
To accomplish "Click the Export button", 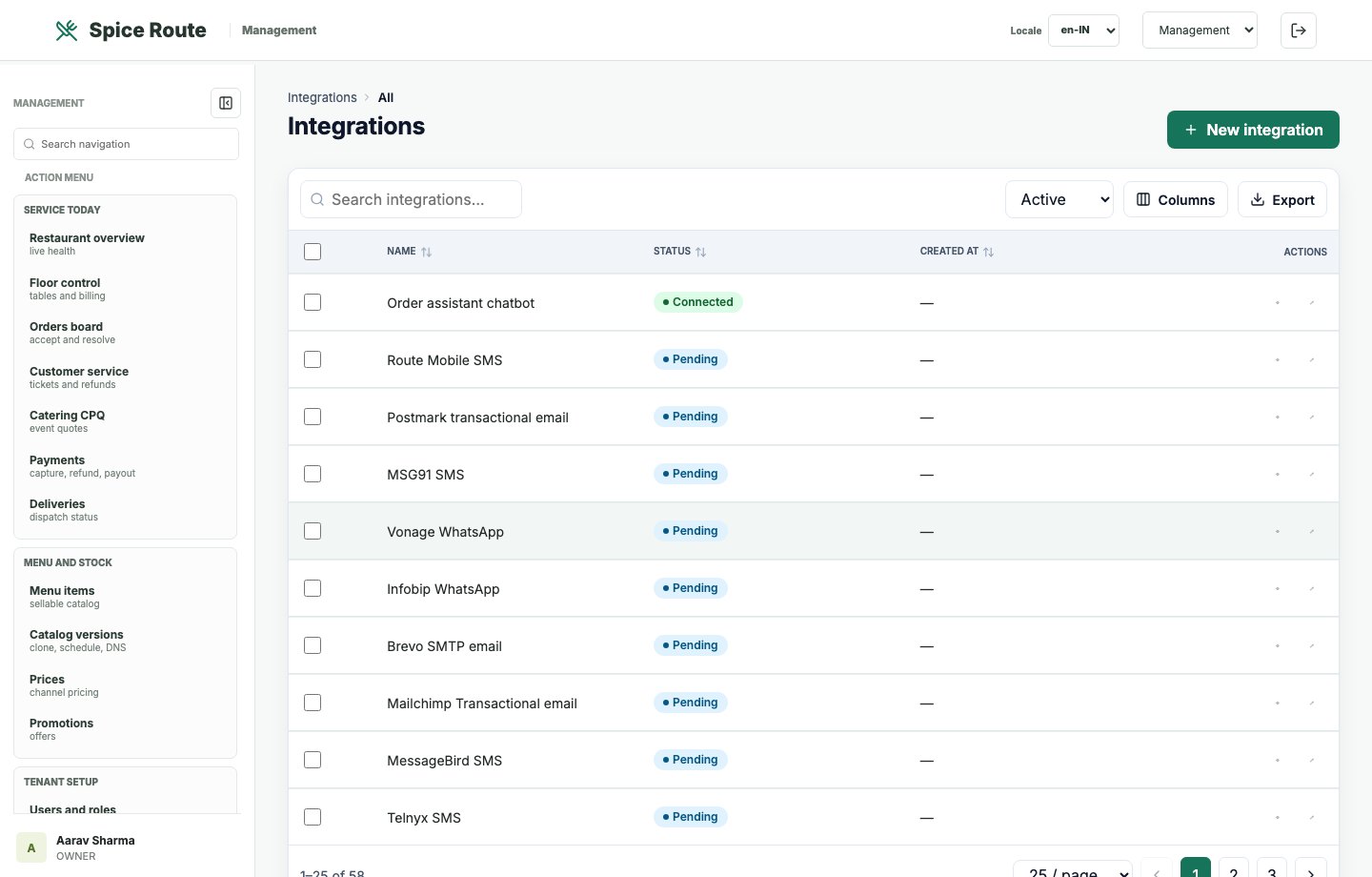I will pos(1282,199).
